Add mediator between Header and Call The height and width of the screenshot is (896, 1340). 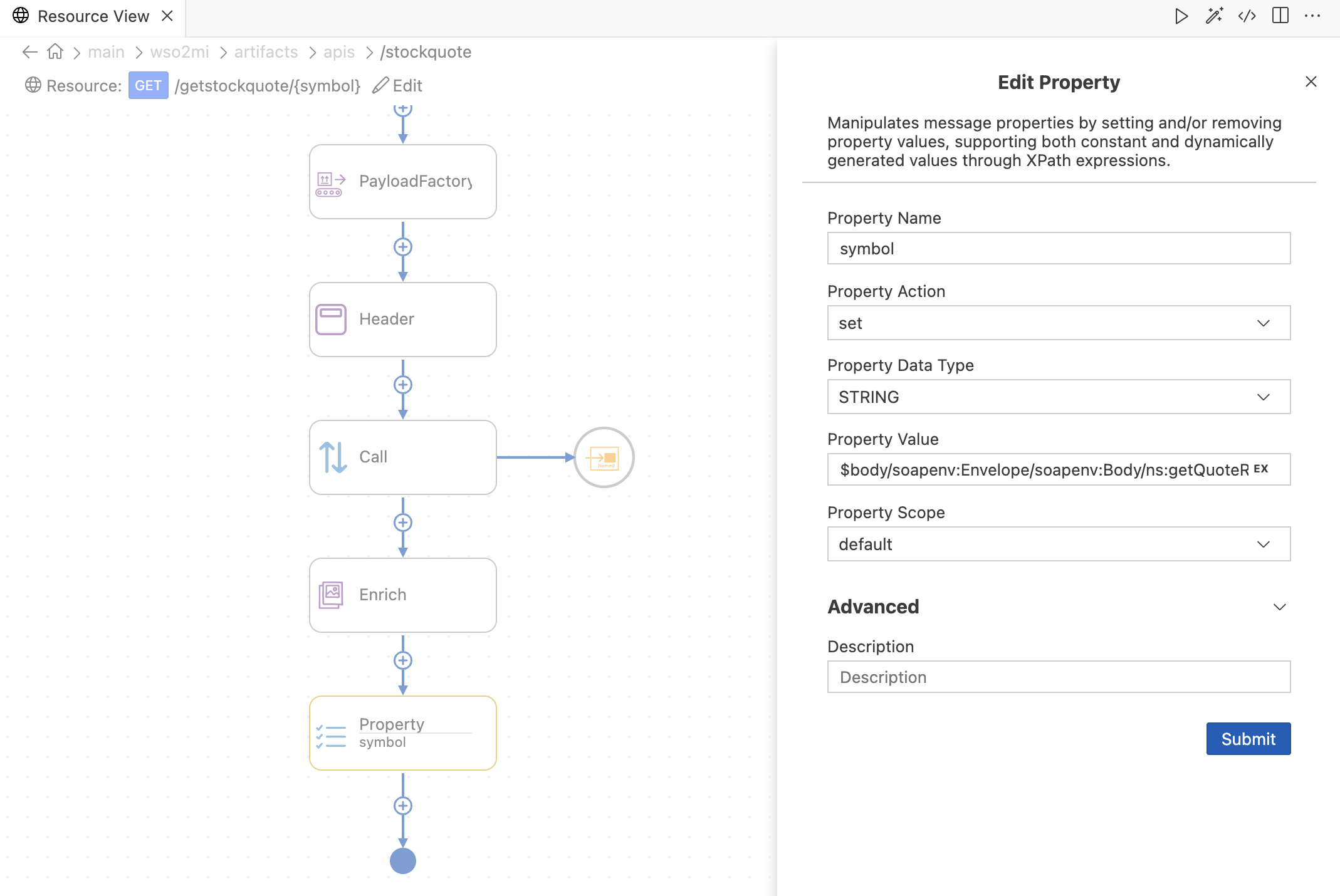403,385
